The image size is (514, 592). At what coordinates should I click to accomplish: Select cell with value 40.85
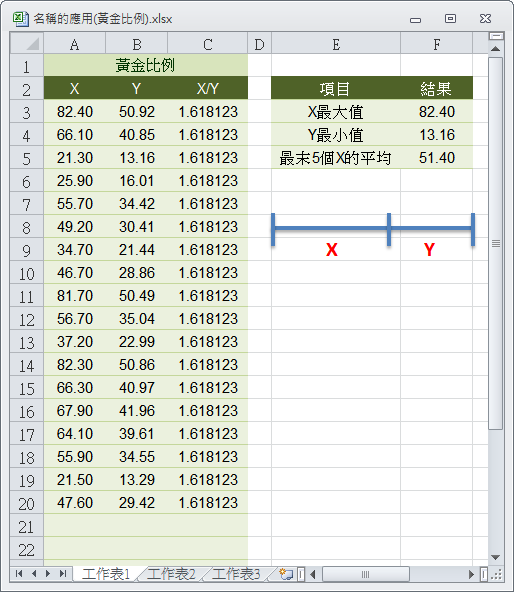click(136, 134)
